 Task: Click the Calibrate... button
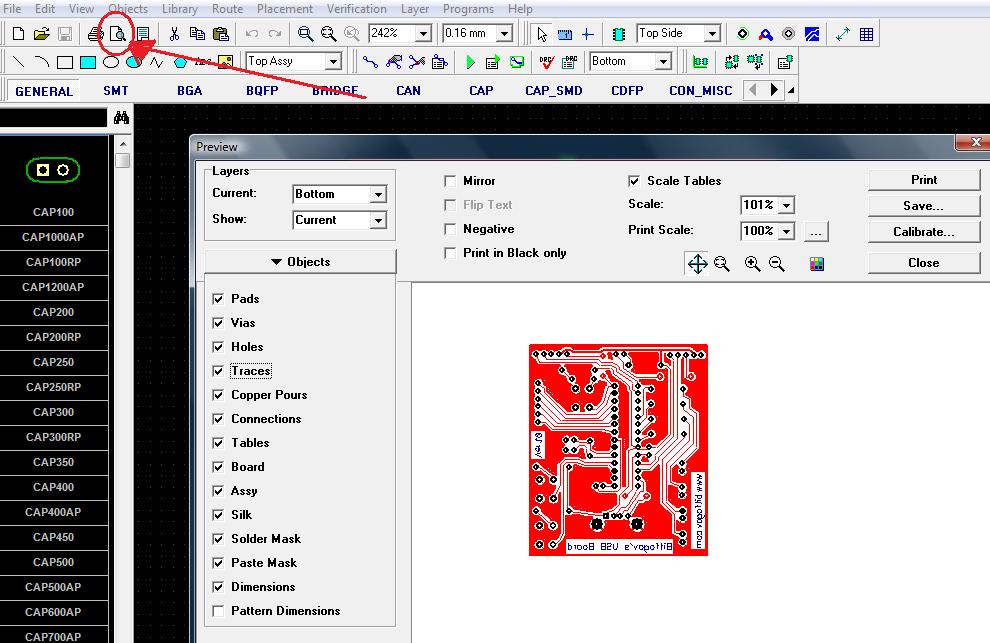(x=924, y=232)
